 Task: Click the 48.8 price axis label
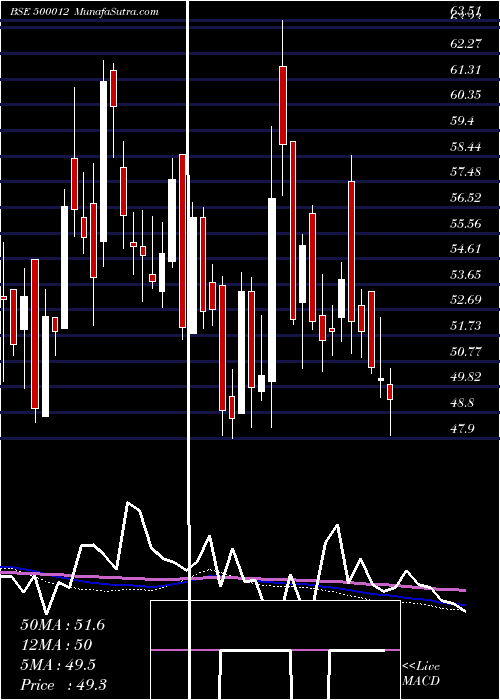coord(462,403)
